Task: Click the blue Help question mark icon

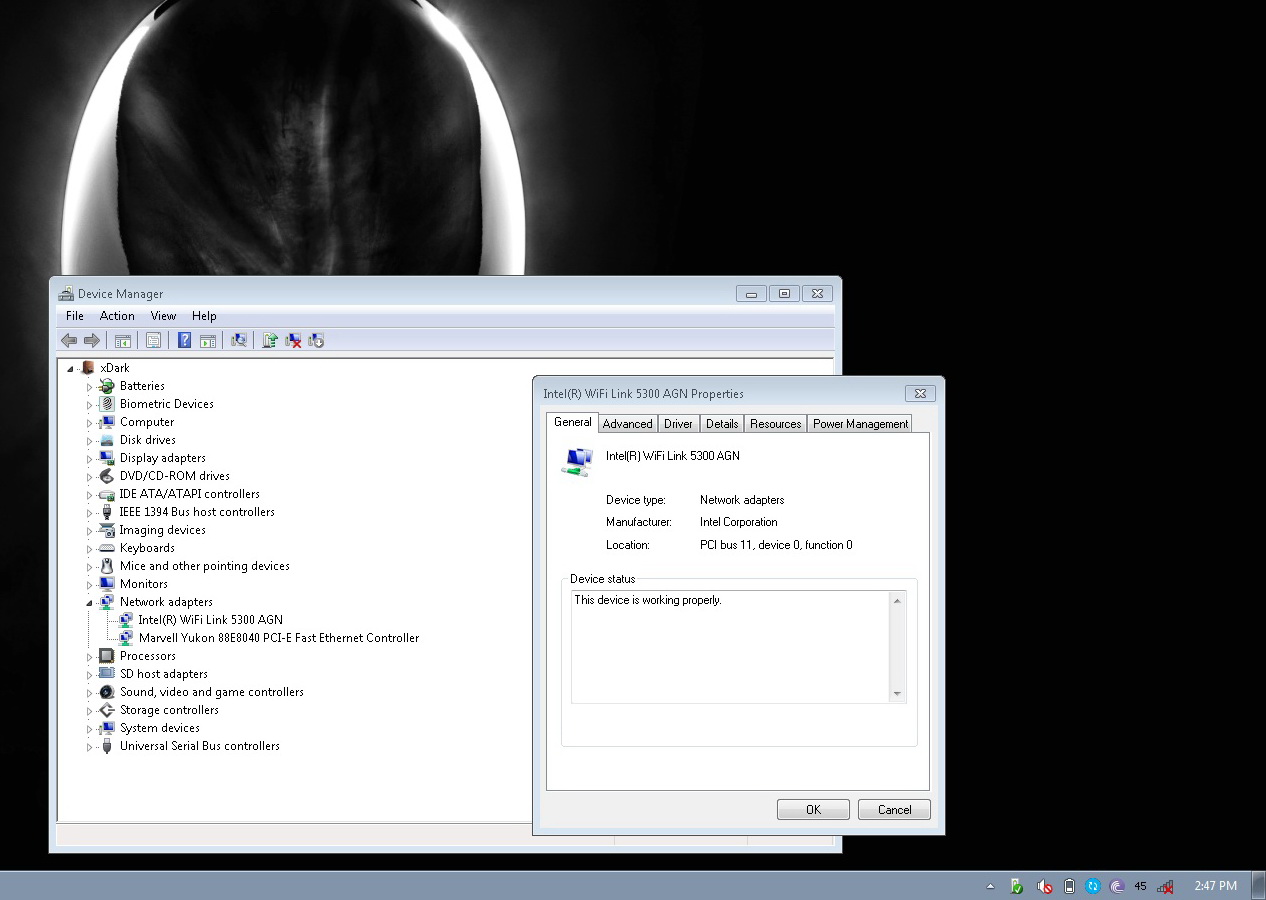Action: tap(184, 341)
